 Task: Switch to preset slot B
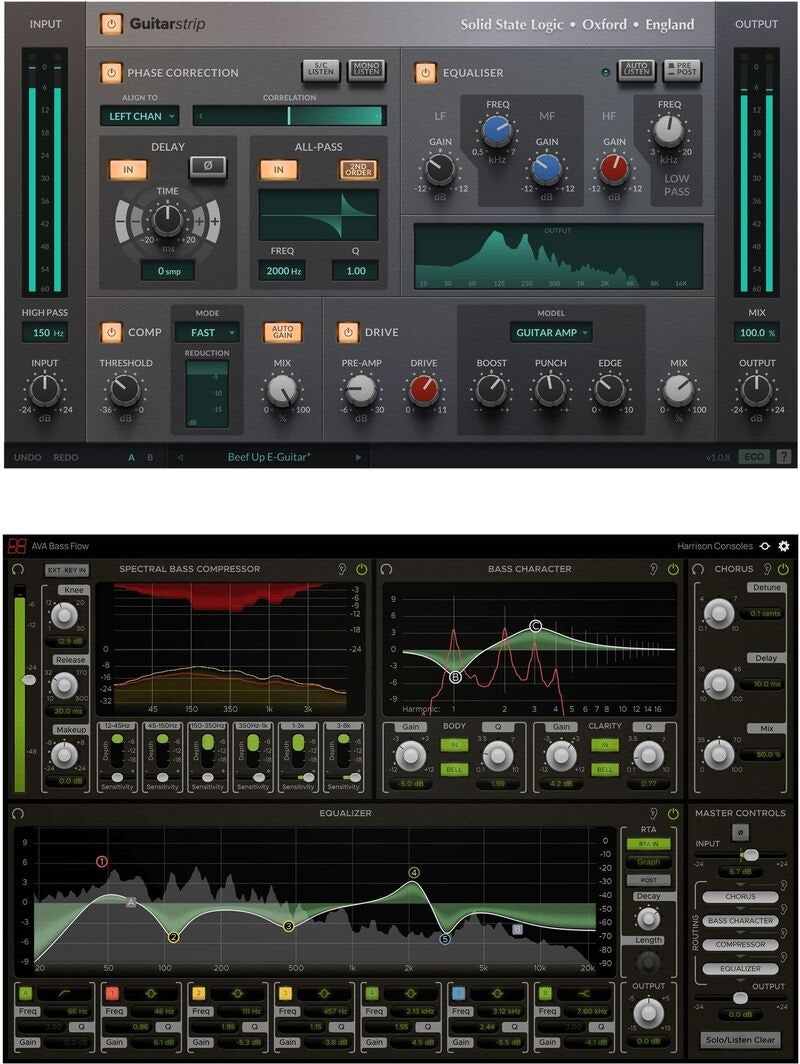pos(151,457)
